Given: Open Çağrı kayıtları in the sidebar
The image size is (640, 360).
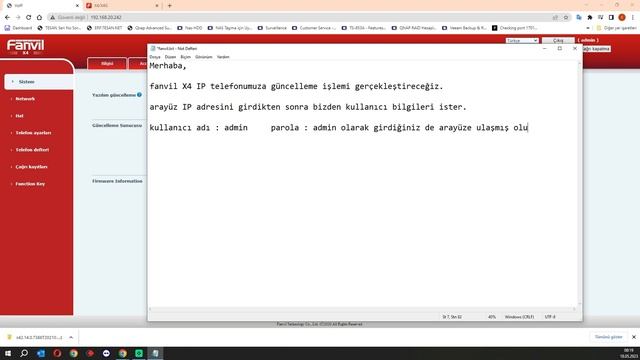Looking at the screenshot, I should point(31,167).
